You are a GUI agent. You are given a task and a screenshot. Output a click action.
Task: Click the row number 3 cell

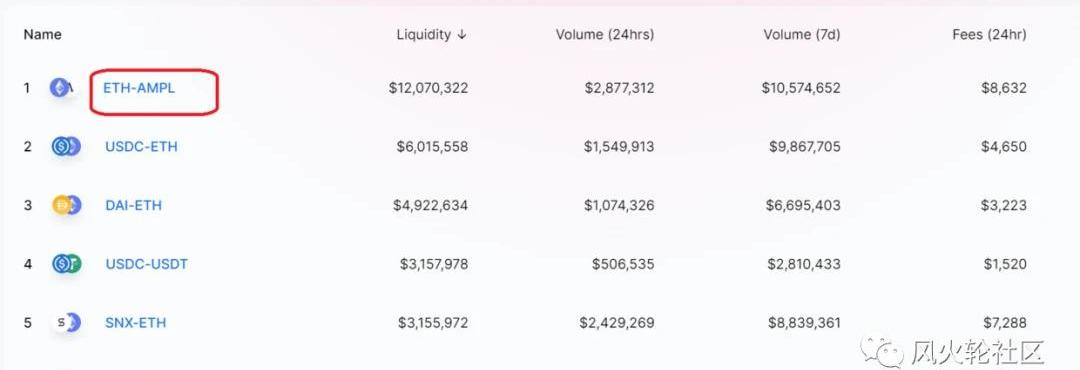click(28, 205)
